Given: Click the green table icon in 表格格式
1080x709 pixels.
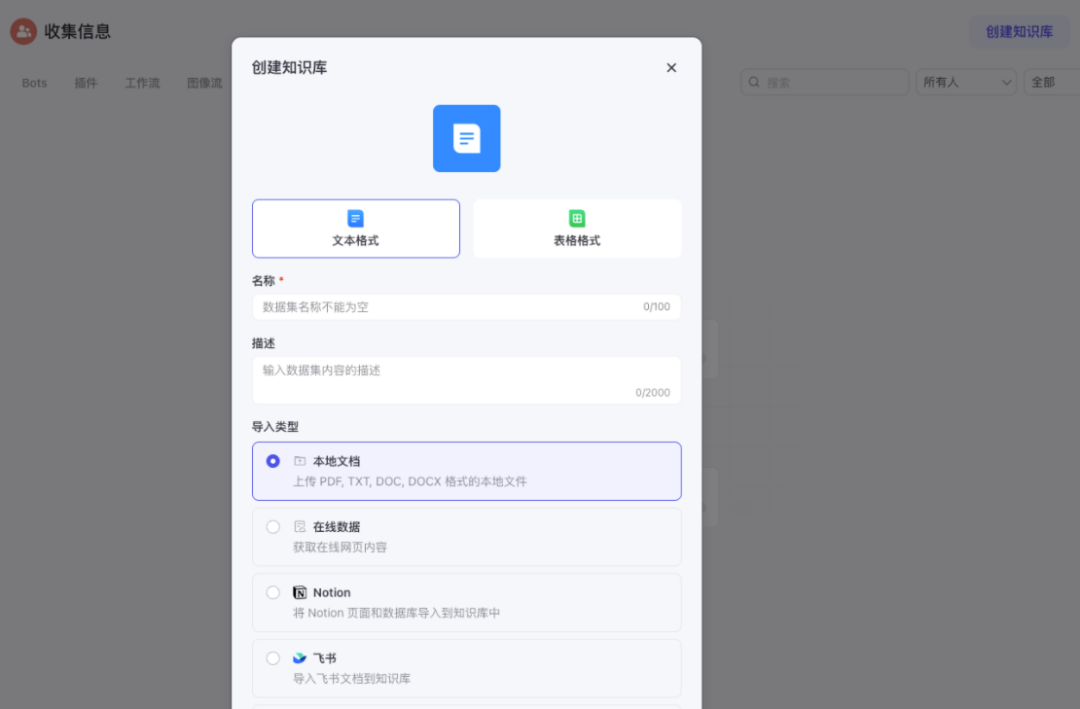Looking at the screenshot, I should coord(577,218).
